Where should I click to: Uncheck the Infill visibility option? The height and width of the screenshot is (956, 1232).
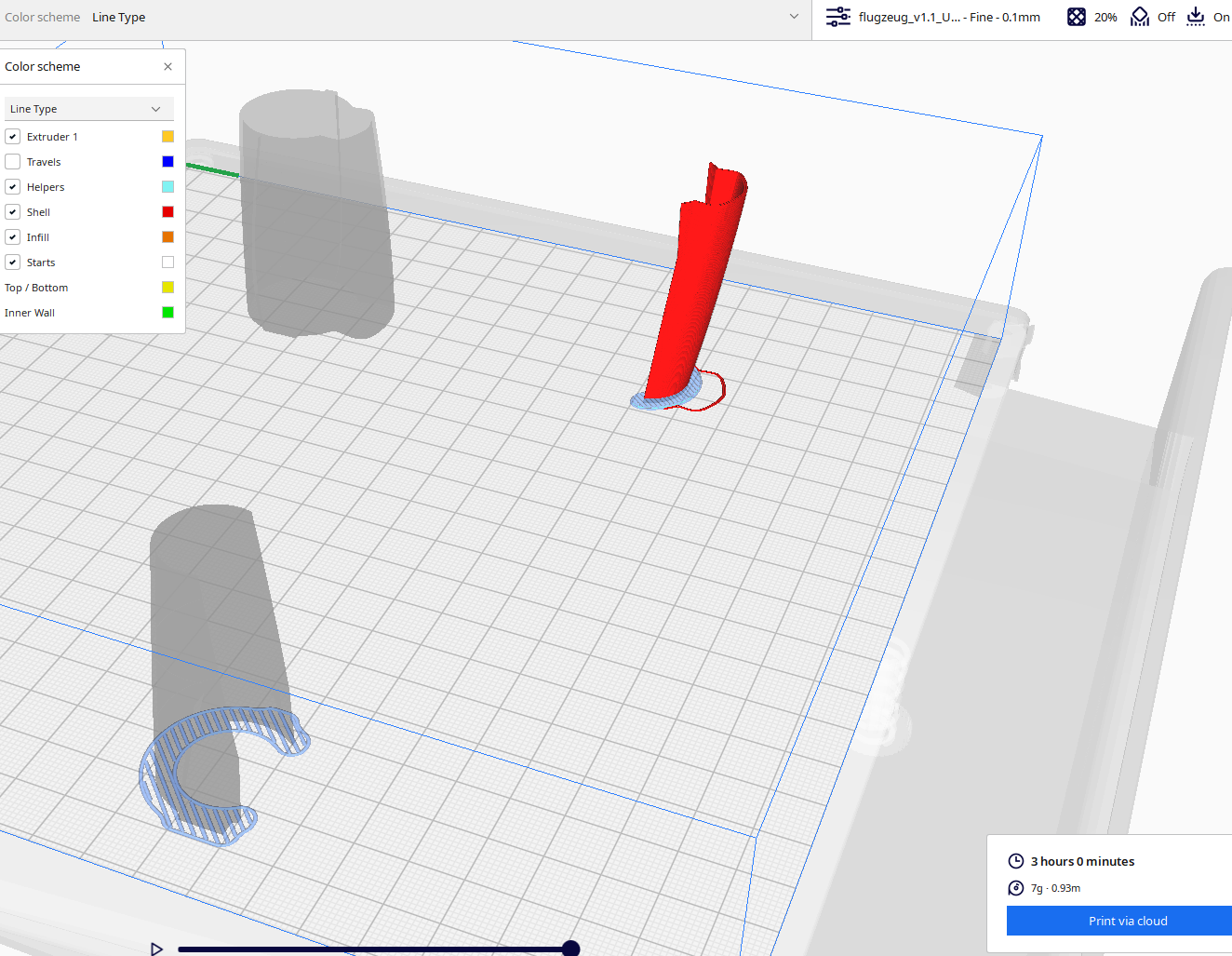12,236
